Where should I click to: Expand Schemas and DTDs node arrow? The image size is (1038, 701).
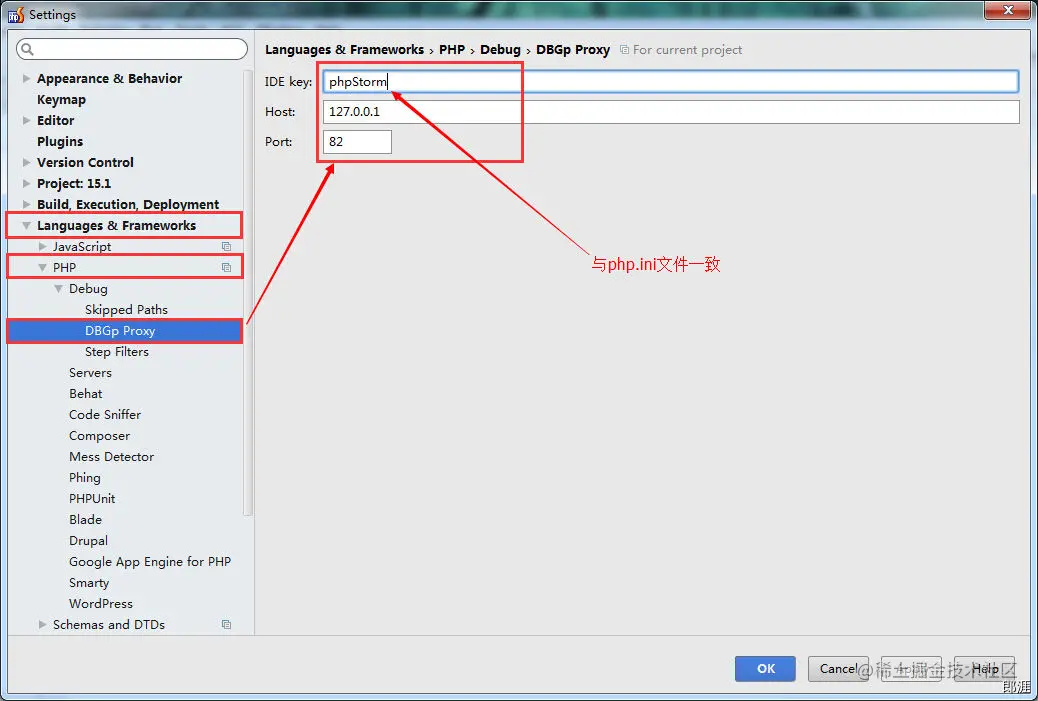point(42,624)
